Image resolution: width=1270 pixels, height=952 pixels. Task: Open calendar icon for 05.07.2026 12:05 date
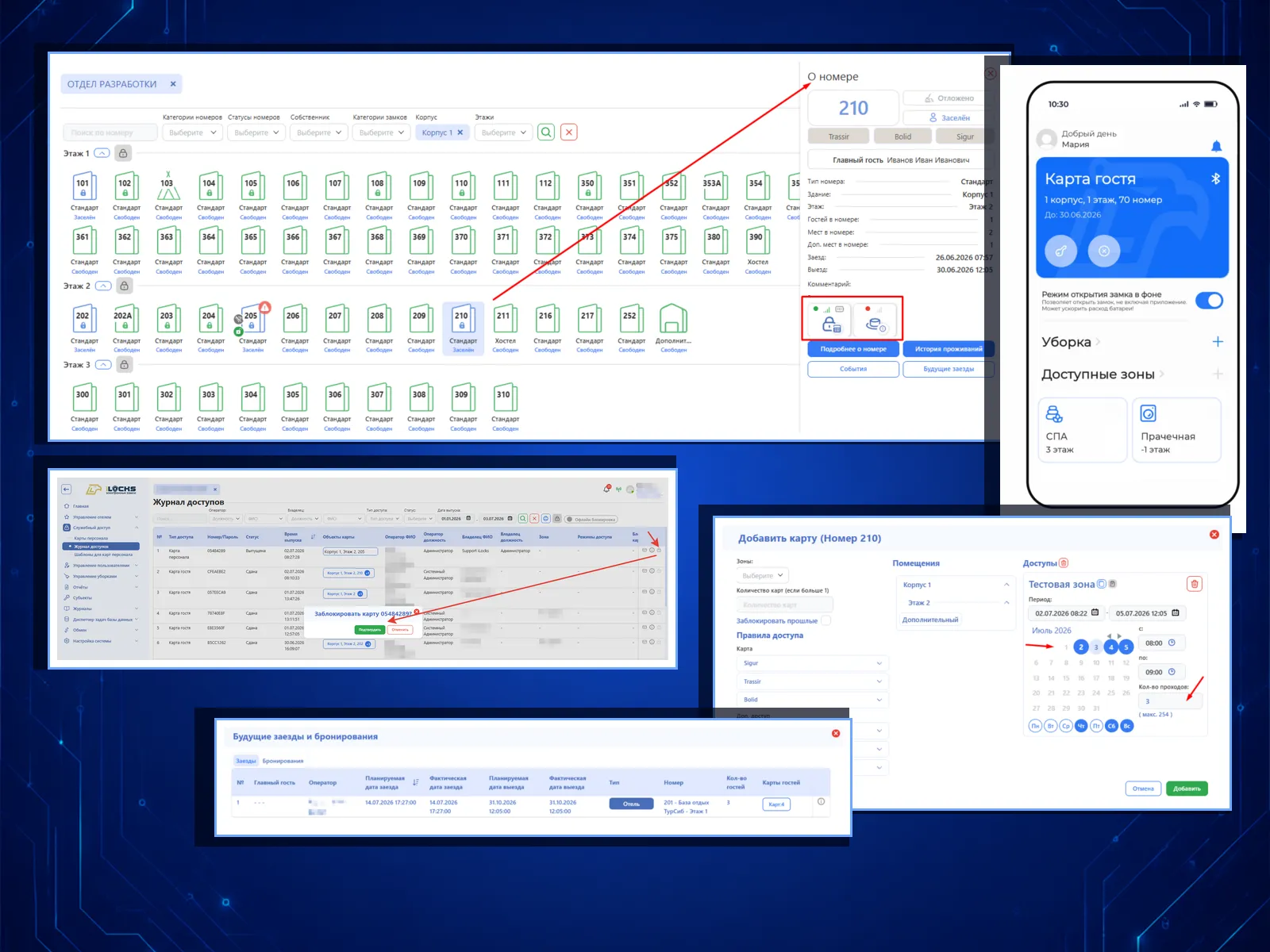coord(1176,612)
